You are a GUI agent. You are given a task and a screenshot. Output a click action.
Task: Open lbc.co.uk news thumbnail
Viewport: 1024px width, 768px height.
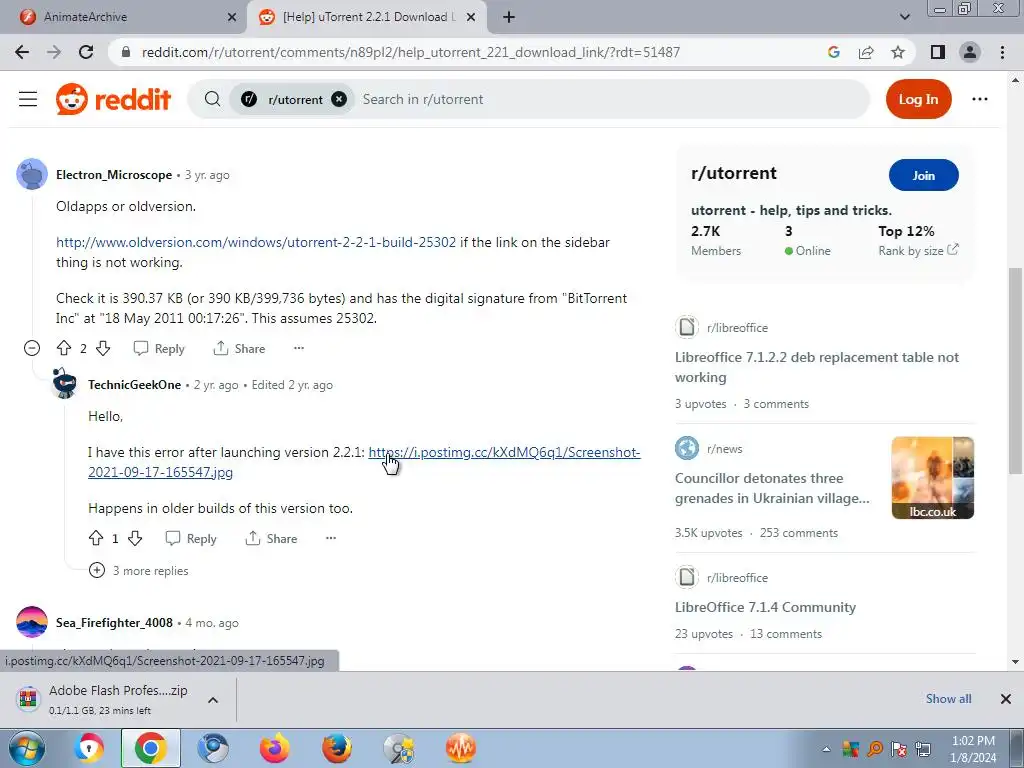click(x=933, y=478)
